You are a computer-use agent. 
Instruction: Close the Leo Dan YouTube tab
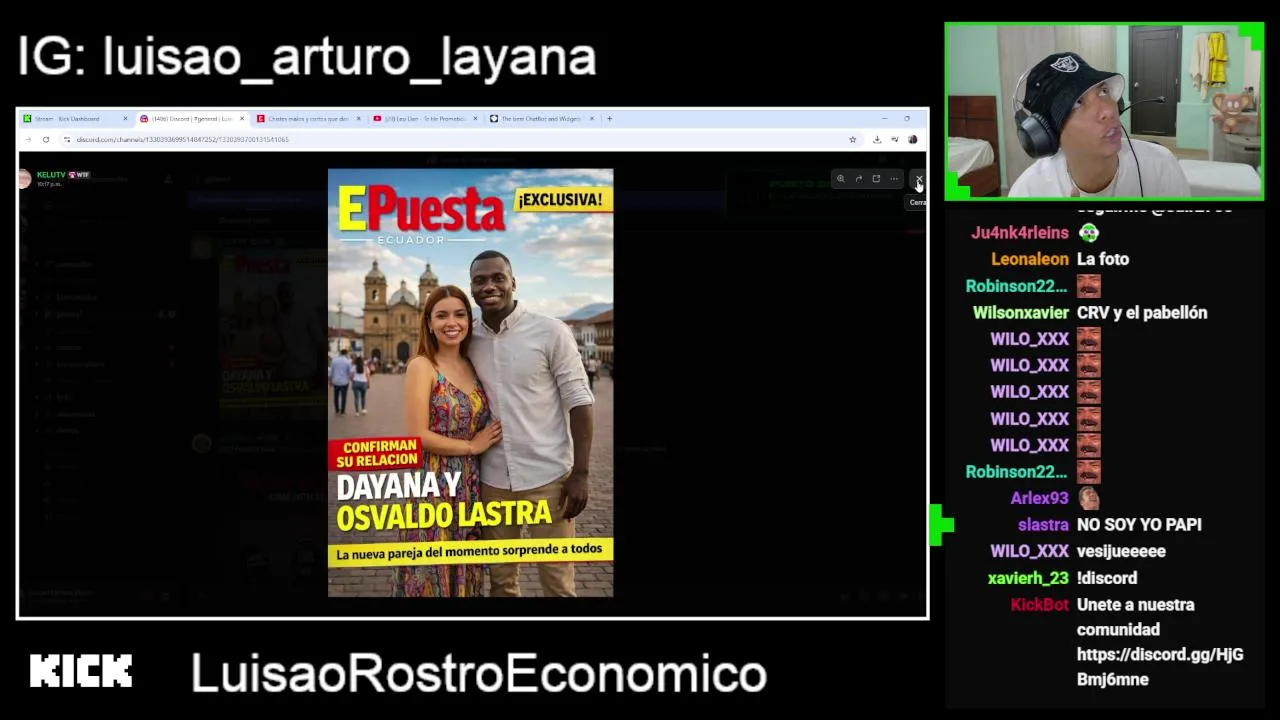point(475,118)
